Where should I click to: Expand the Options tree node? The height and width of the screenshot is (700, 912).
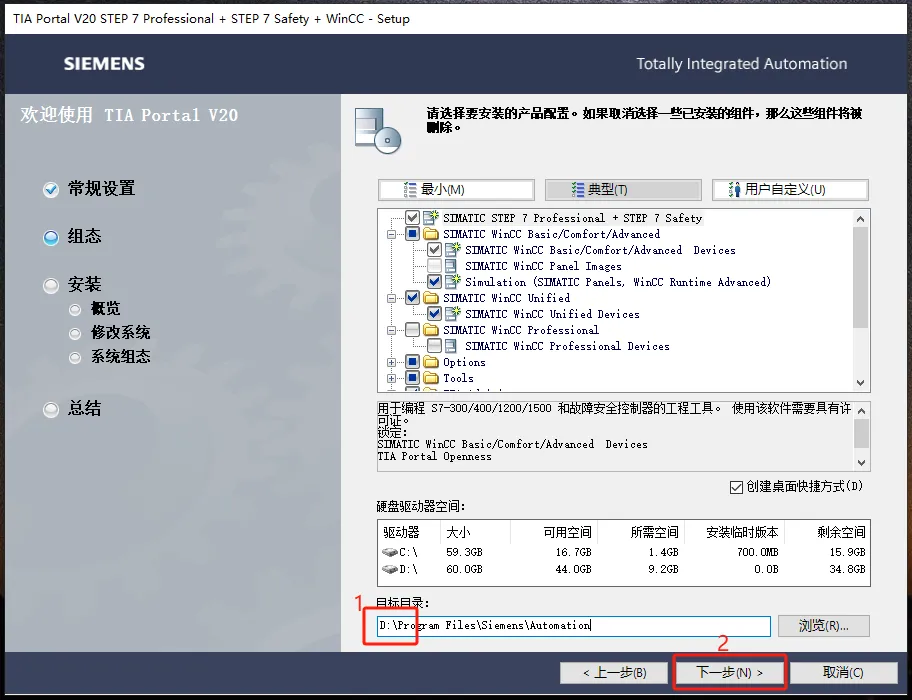pyautogui.click(x=391, y=362)
